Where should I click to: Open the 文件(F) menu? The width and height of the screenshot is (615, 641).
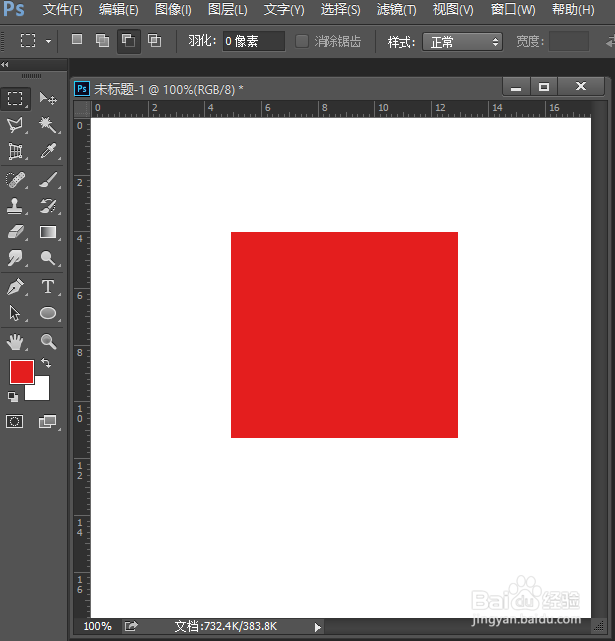click(63, 9)
